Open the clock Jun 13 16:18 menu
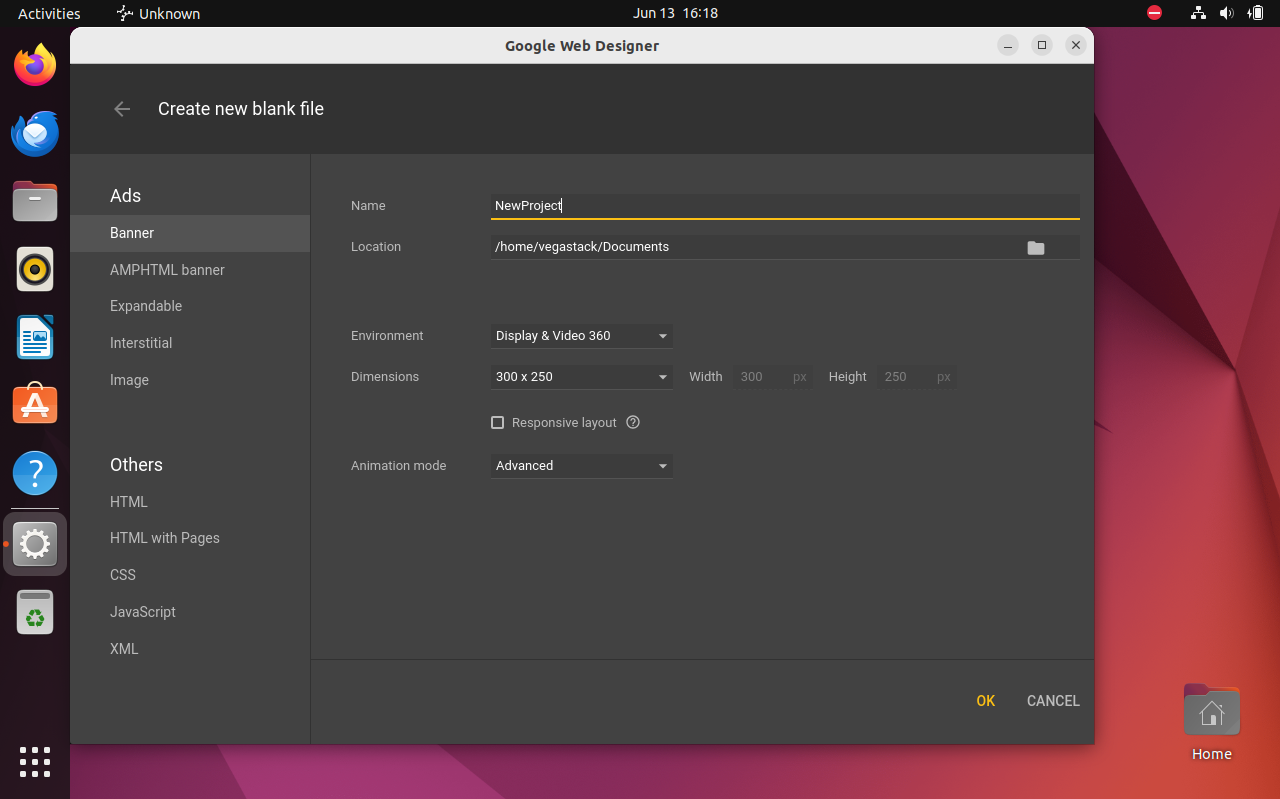Screen dimensions: 1280x799 click(675, 13)
